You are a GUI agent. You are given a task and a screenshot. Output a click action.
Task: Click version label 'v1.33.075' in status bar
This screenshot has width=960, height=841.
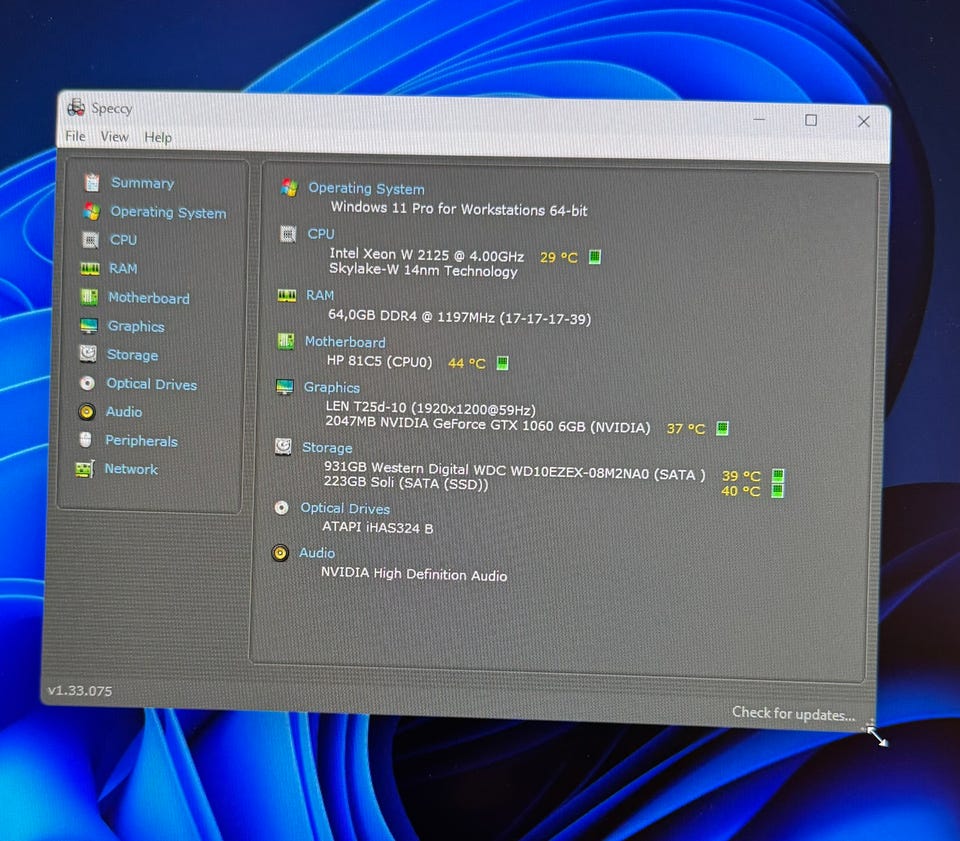80,691
